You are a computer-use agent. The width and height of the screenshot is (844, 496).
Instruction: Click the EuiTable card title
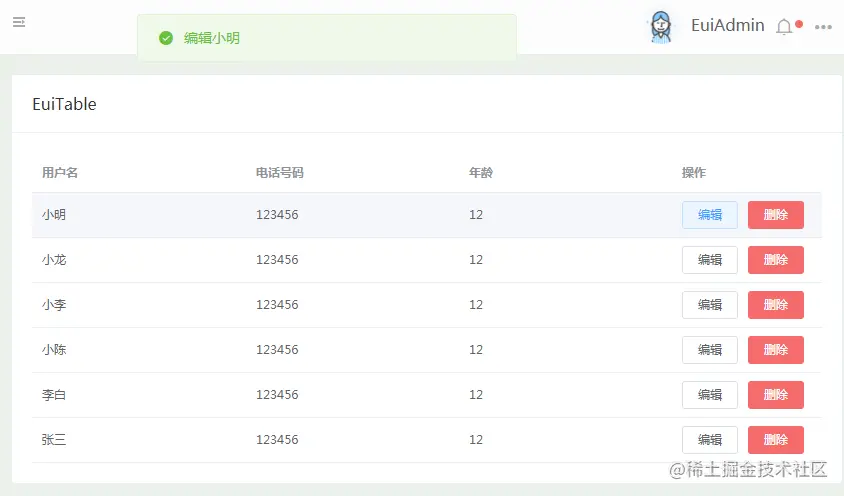[x=65, y=104]
